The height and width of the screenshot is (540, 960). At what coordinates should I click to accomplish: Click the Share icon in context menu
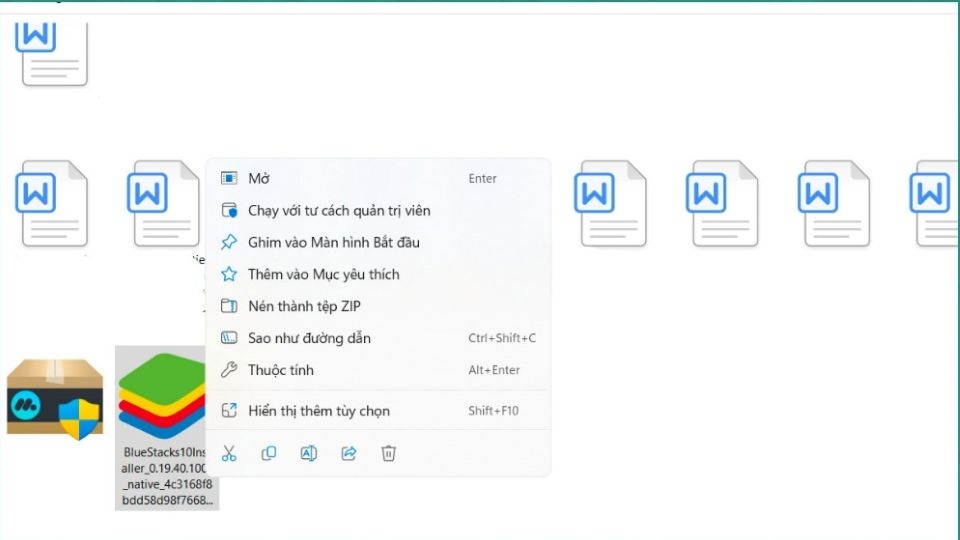pos(348,454)
